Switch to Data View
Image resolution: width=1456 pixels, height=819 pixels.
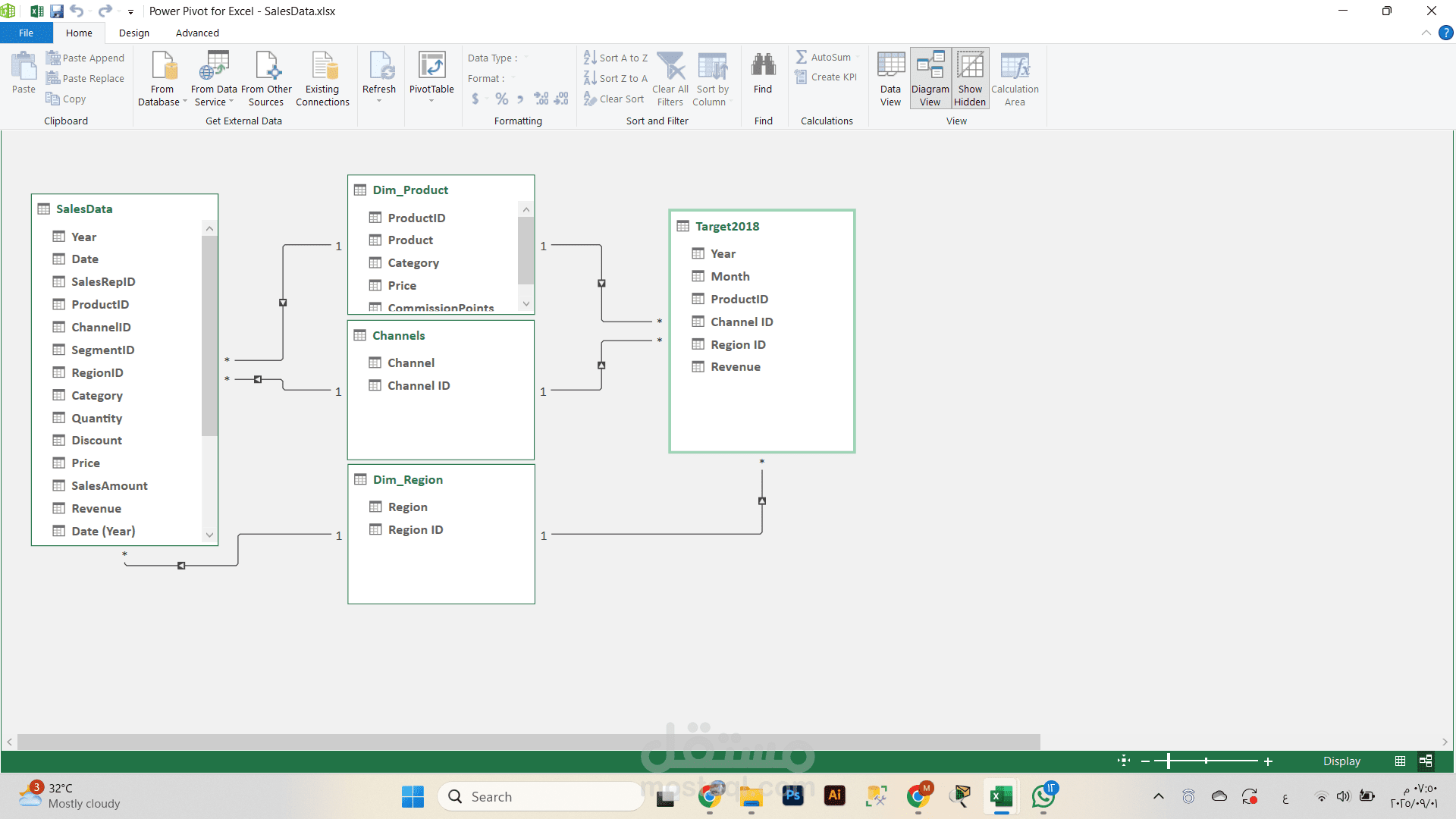890,78
